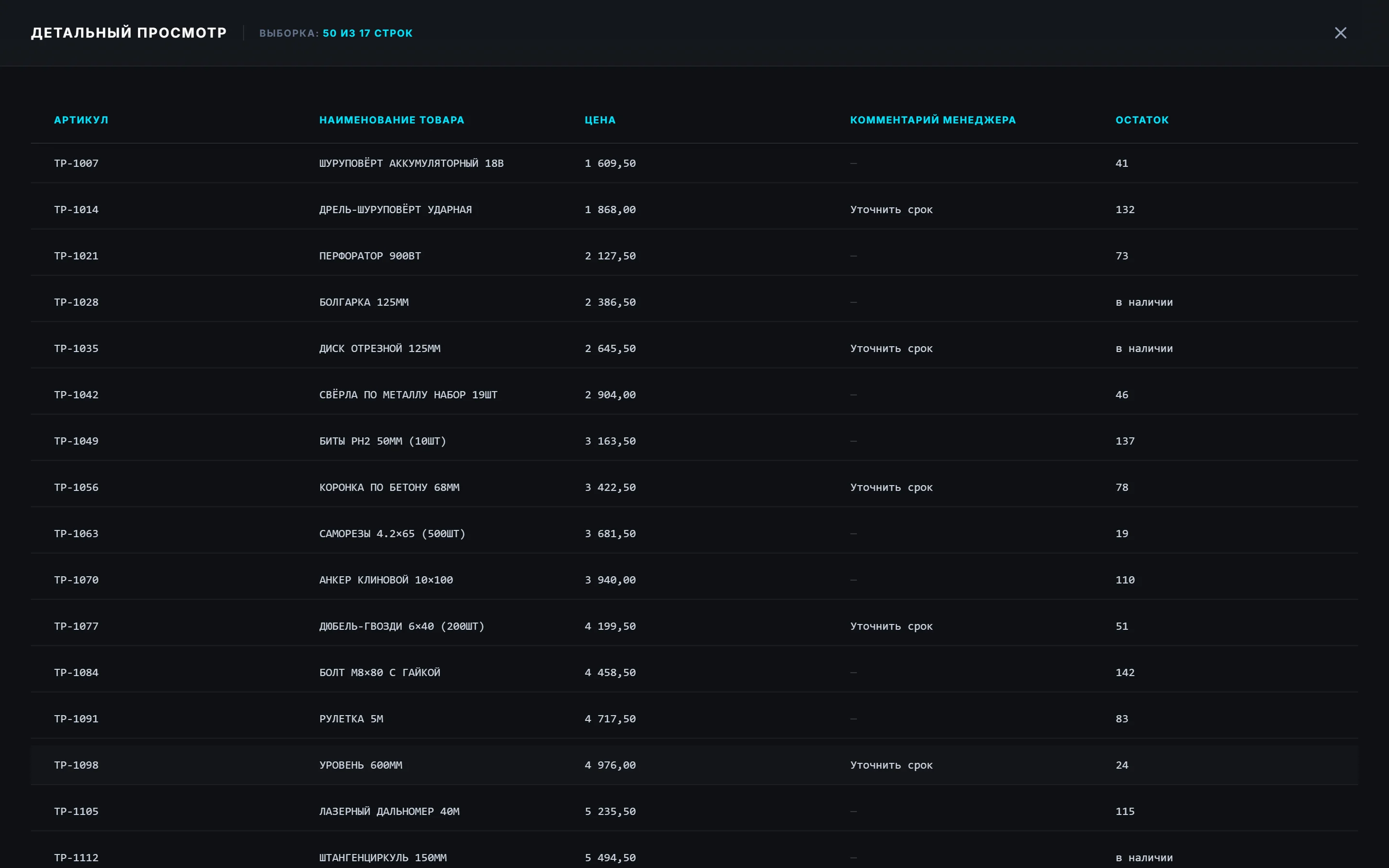This screenshot has height=868, width=1389.
Task: Select РУЛЕТКА 5М product name
Action: click(x=351, y=719)
